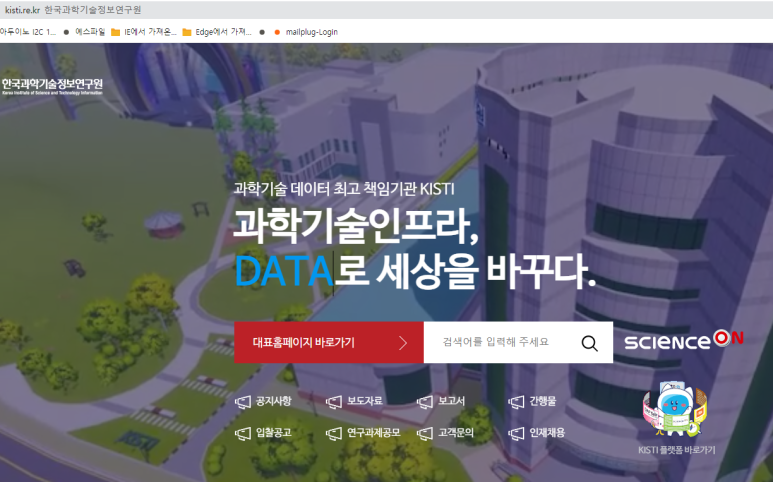The height and width of the screenshot is (482, 773).
Task: Open the Edge에서 가져온 bookmarks folder
Action: click(217, 32)
